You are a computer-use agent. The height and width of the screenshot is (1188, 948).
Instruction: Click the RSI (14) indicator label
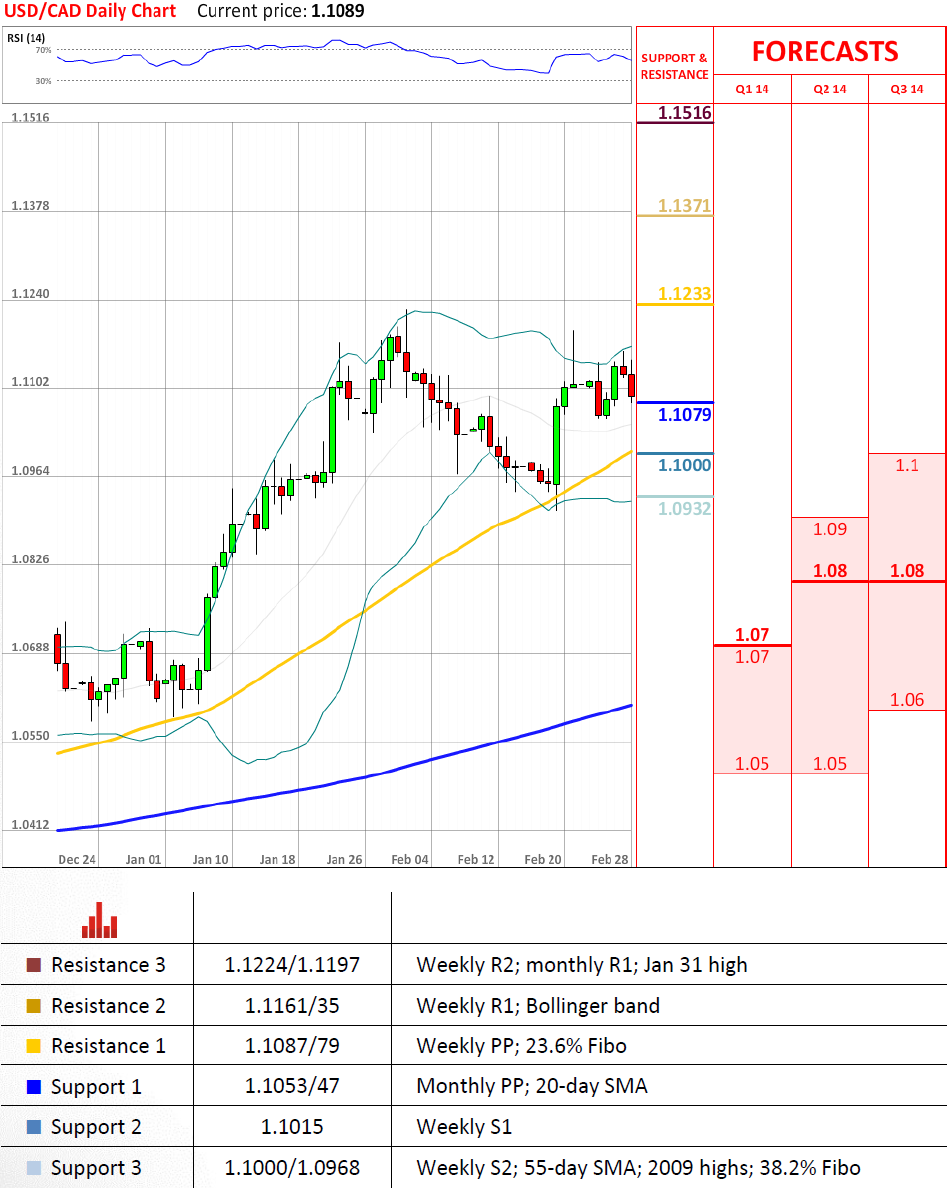coord(27,38)
